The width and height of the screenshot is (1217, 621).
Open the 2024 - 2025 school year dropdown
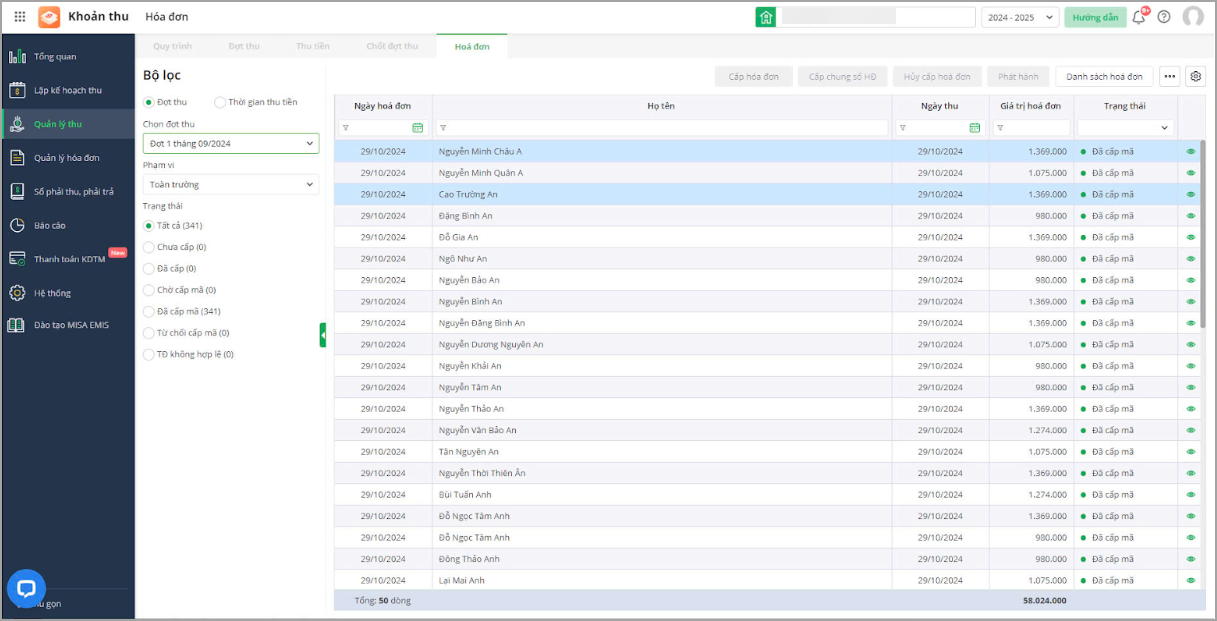click(x=1020, y=17)
